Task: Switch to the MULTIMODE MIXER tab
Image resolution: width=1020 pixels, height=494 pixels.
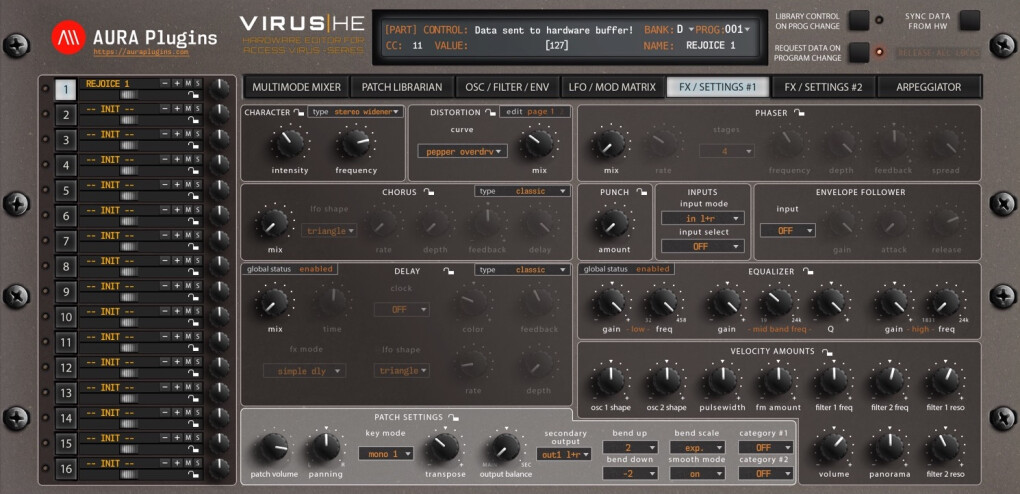Action: tap(296, 87)
